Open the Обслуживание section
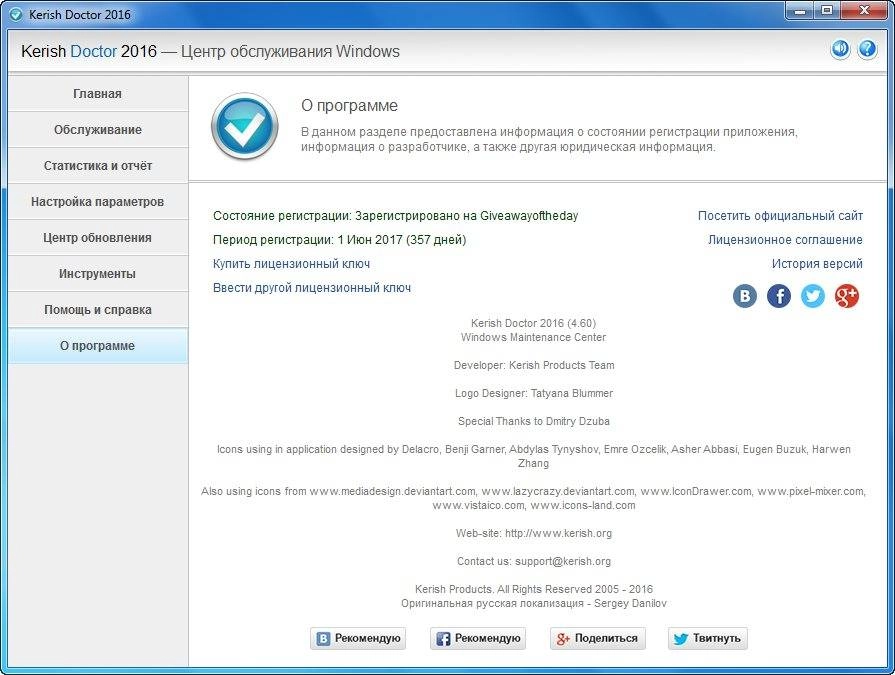Image resolution: width=895 pixels, height=675 pixels. (x=98, y=130)
